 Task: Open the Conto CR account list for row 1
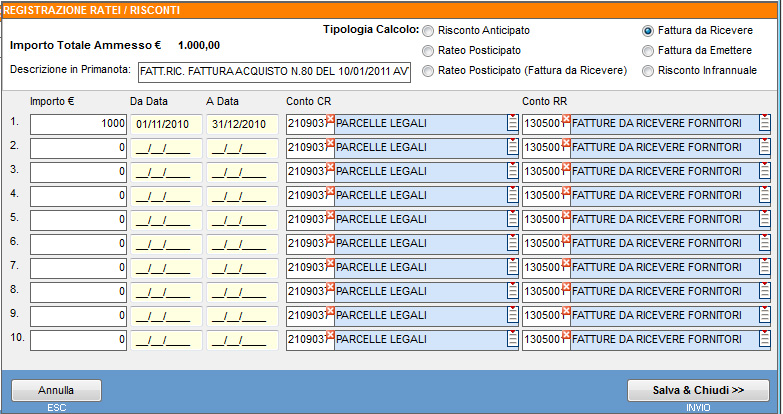[512, 124]
